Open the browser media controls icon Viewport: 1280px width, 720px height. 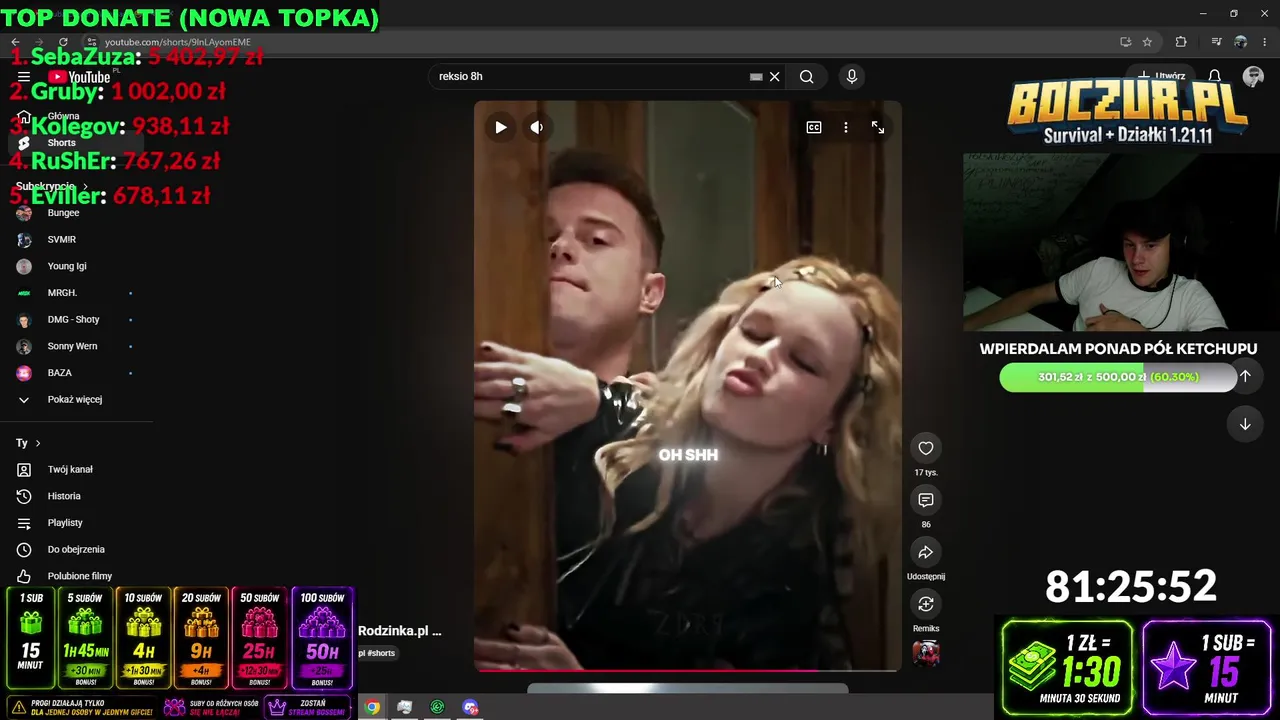click(1216, 42)
